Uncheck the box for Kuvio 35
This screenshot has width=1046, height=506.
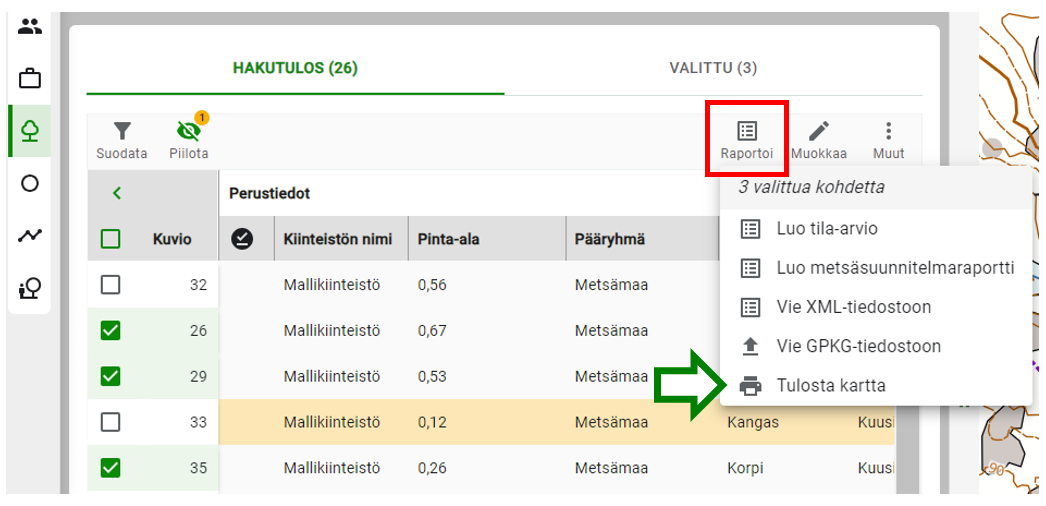(110, 468)
